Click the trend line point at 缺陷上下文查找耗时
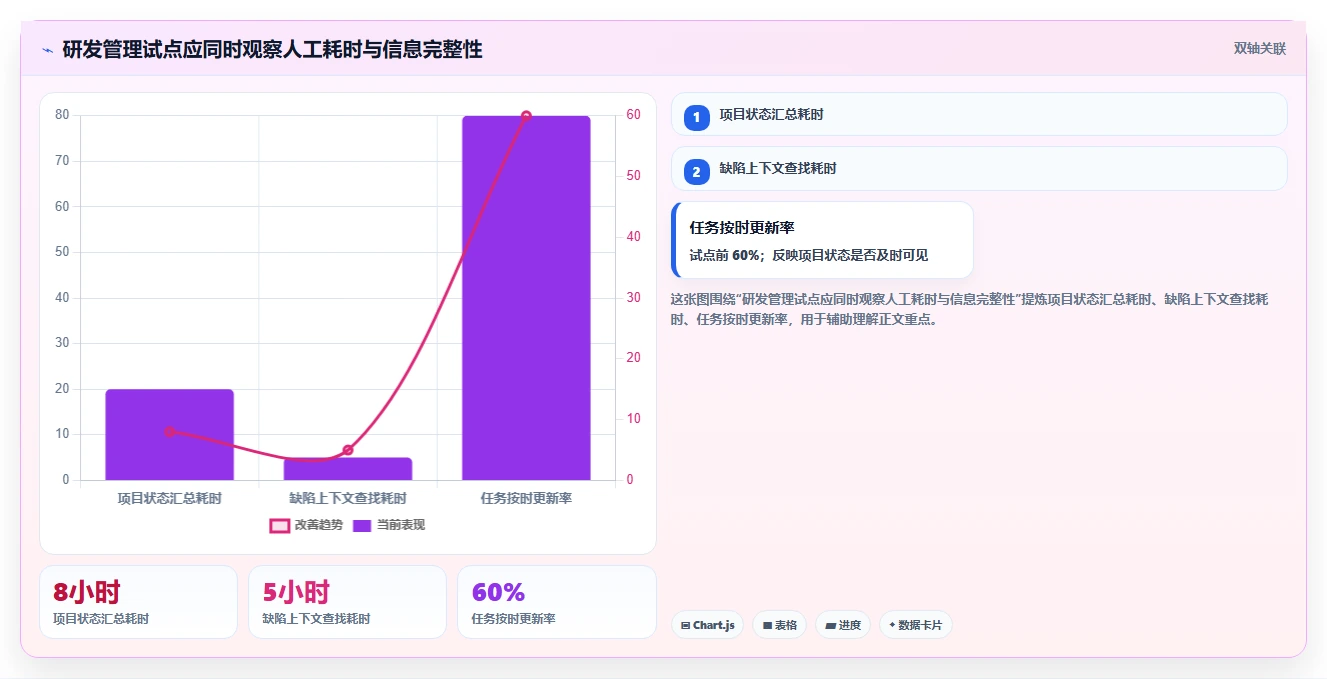The image size is (1327, 679). 347,450
